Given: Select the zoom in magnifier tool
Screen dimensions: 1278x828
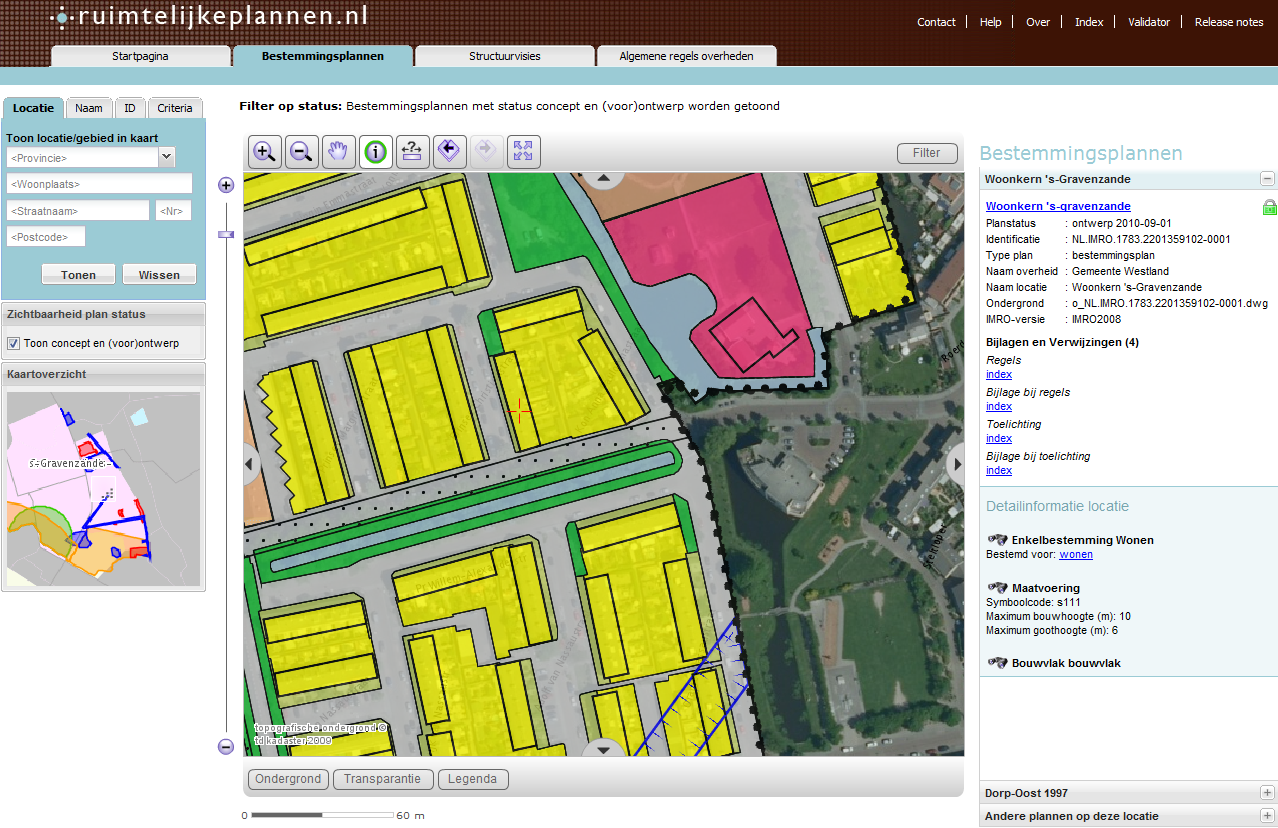Looking at the screenshot, I should 265,152.
